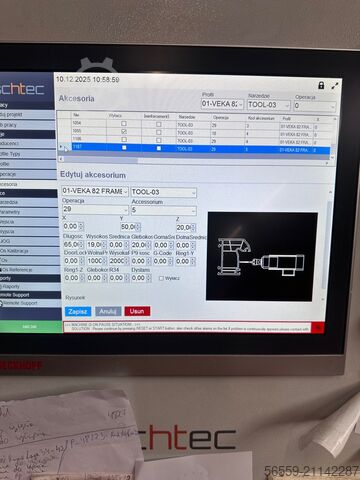Uncheck Wyłącz checkbox in row 1055
360x480 pixels.
click(x=124, y=131)
